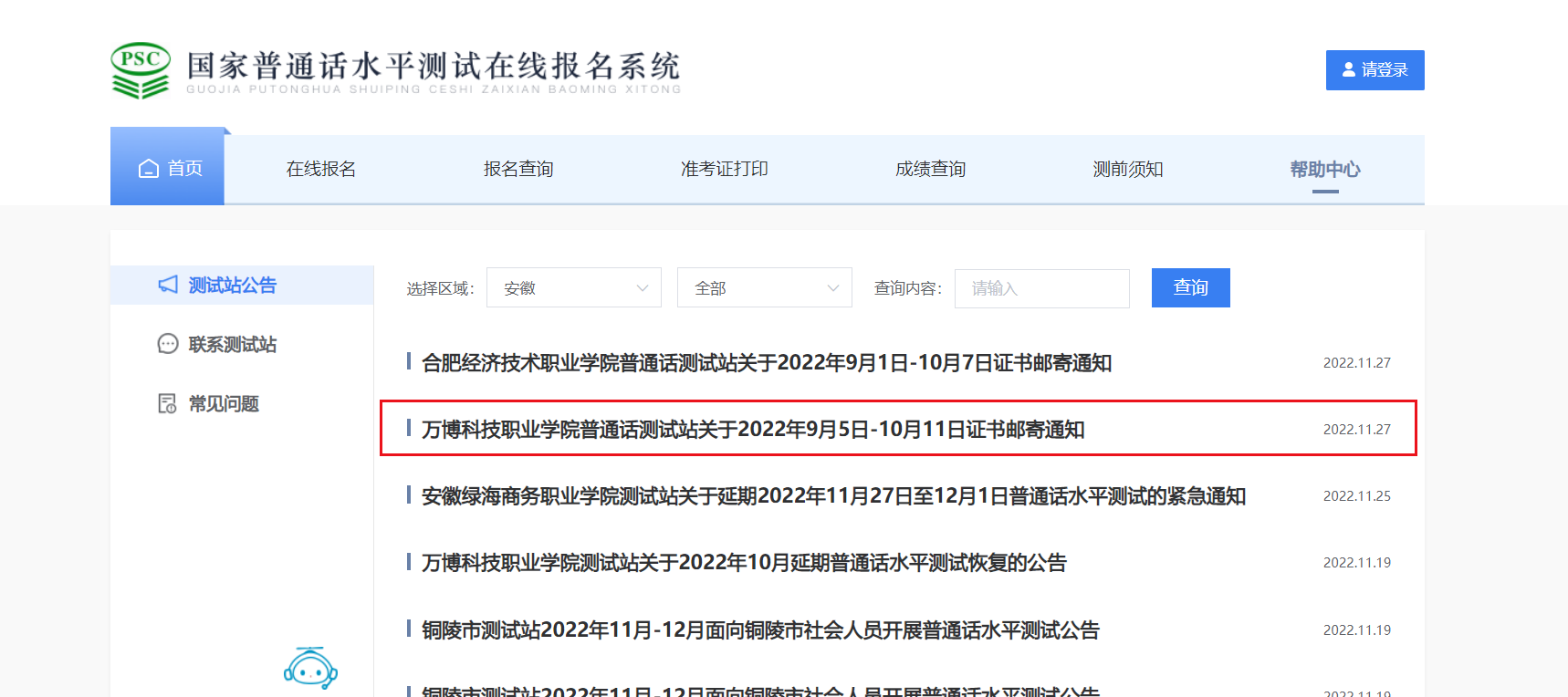
Task: Open the 成绩查询 menu item
Action: 931,169
